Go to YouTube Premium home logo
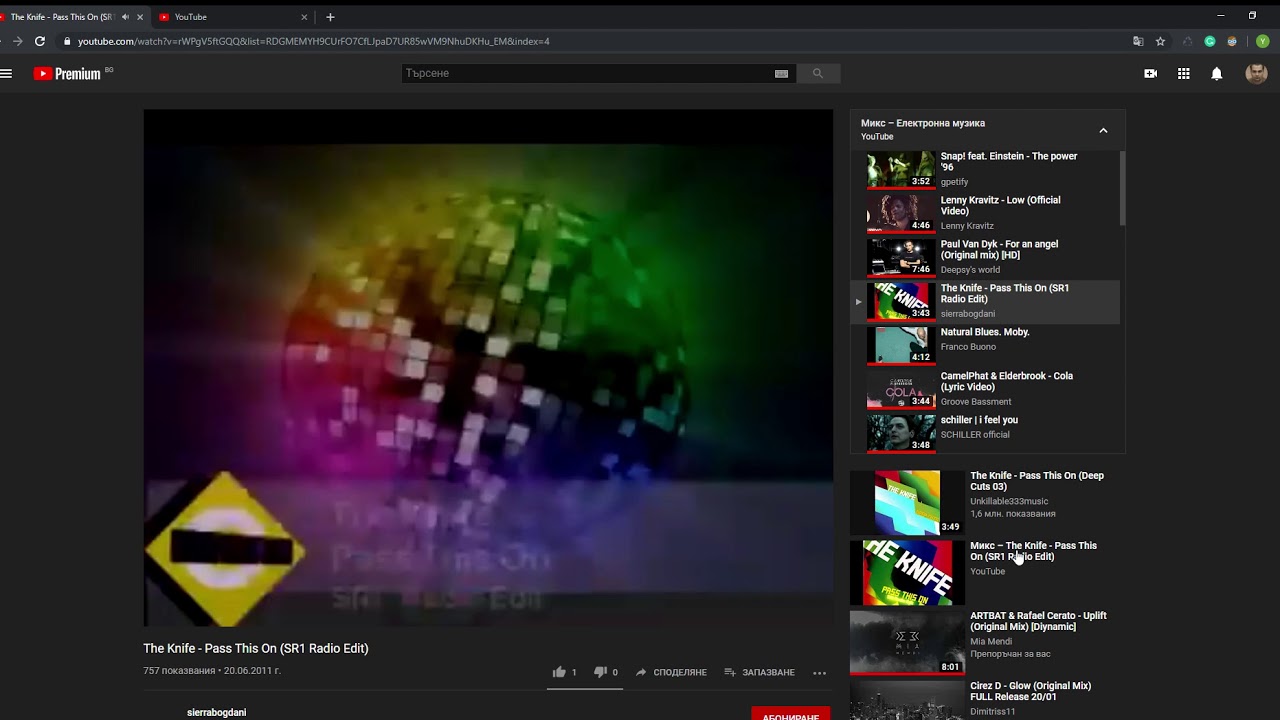The image size is (1280, 720). pos(67,73)
